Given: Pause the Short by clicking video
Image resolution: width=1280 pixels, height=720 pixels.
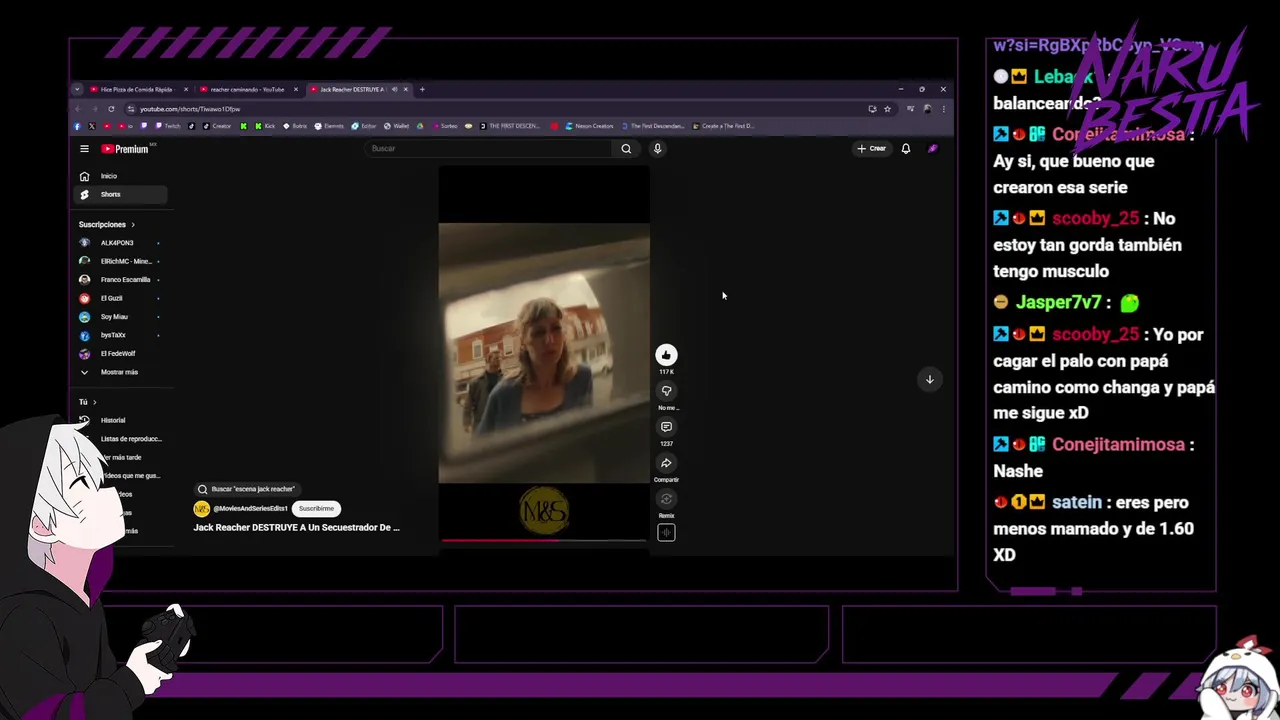Looking at the screenshot, I should pos(544,353).
